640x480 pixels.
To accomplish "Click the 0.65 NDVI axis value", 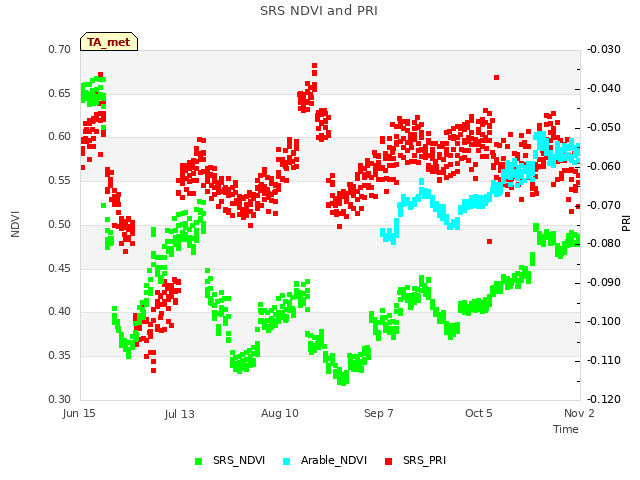I will (60, 93).
